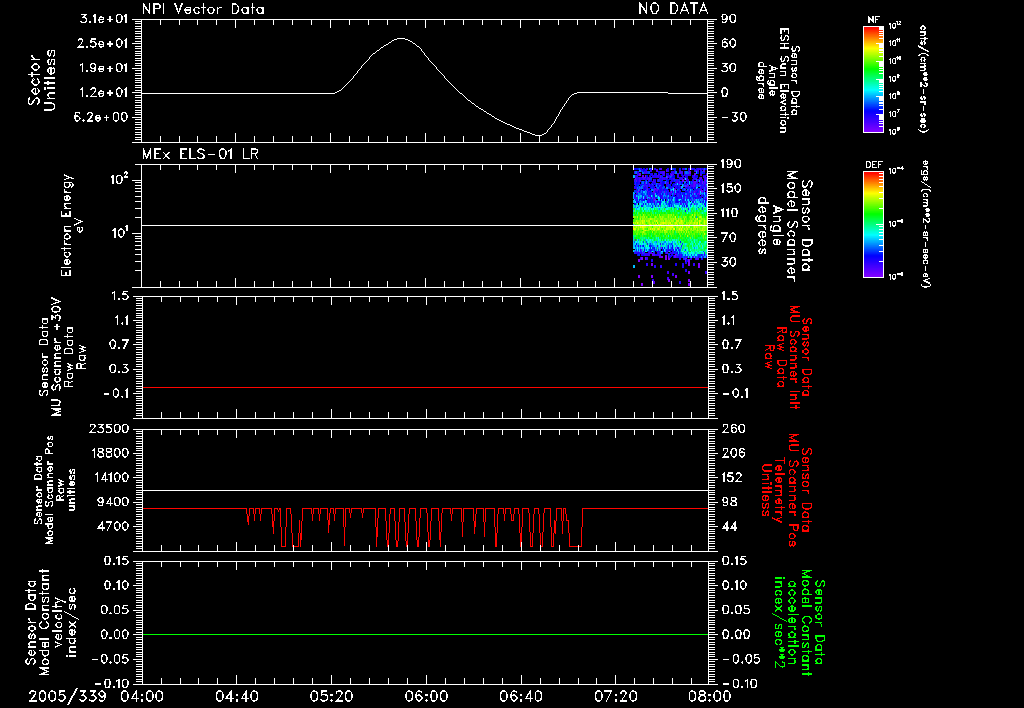Click the MEx ELS-01 LR title
The height and width of the screenshot is (708, 1024).
200,154
